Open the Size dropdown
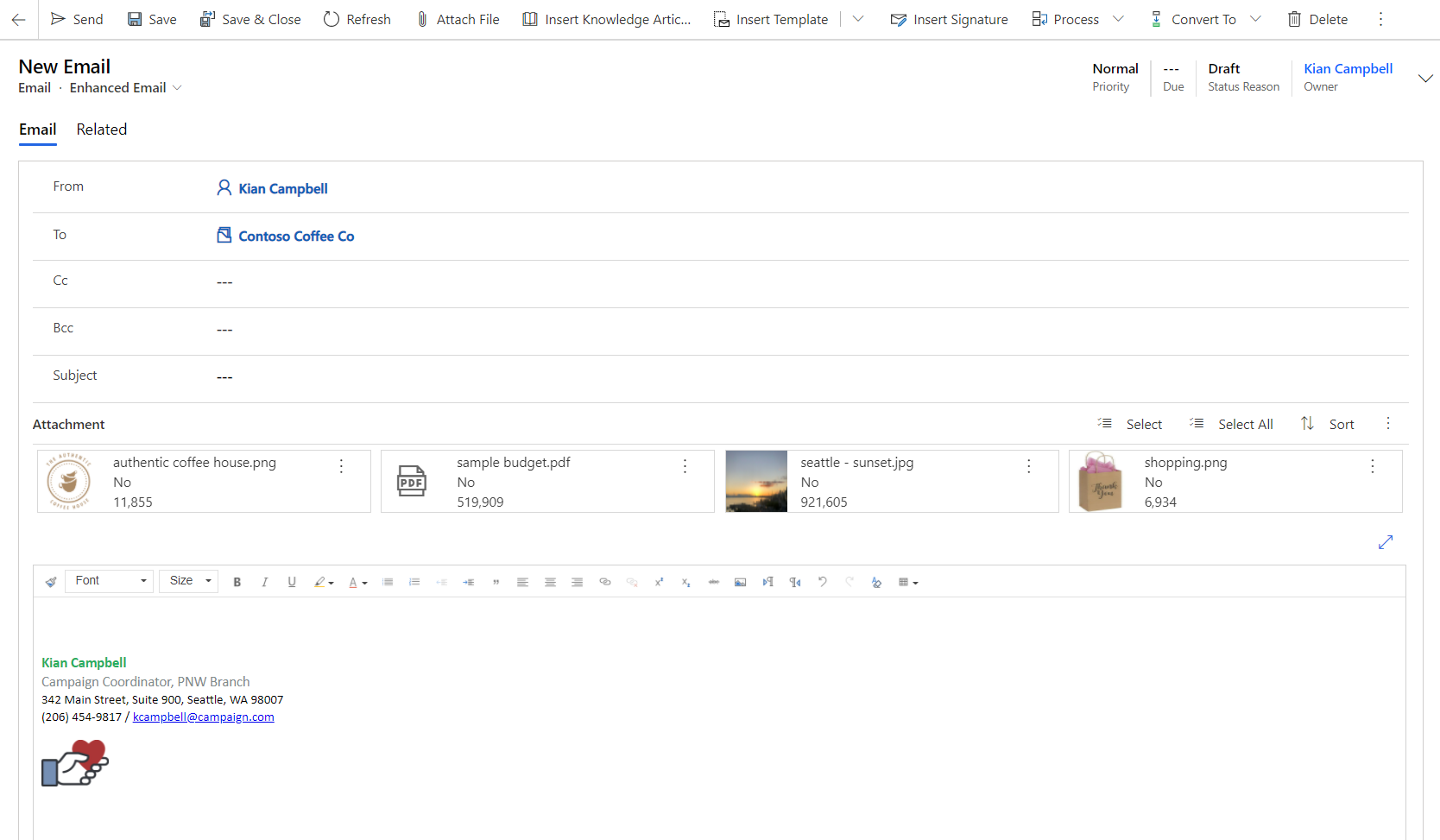 click(x=189, y=581)
